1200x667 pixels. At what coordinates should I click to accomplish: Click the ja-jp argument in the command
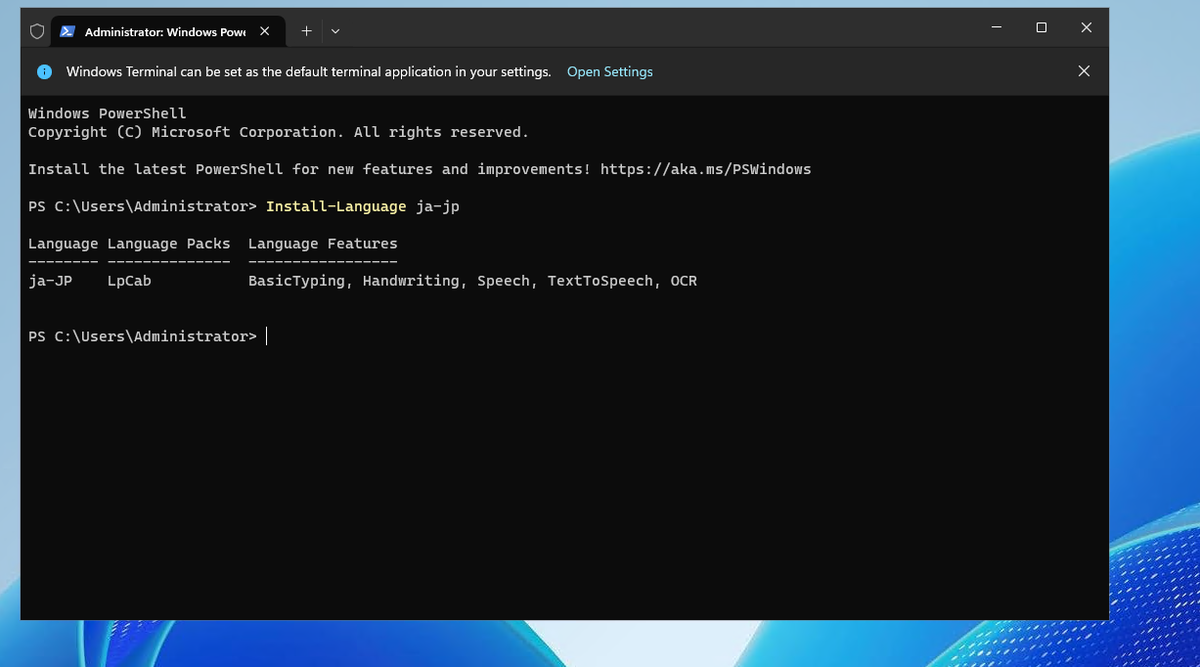point(437,206)
